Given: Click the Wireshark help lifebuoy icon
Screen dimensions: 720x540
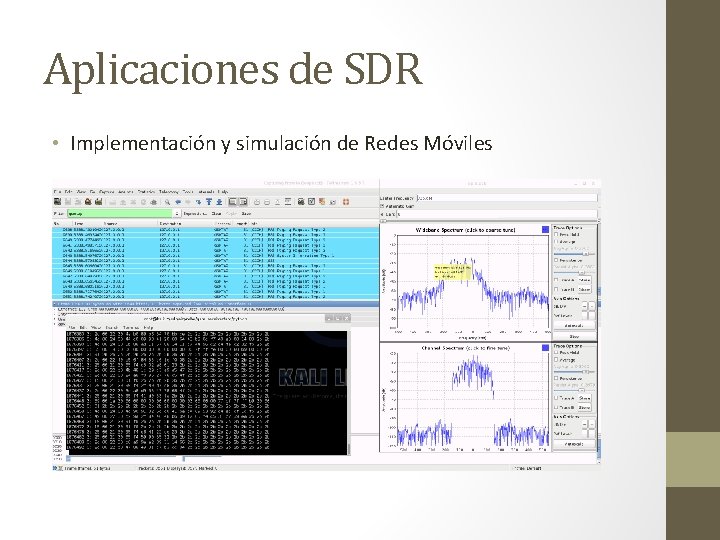Looking at the screenshot, I should (346, 202).
